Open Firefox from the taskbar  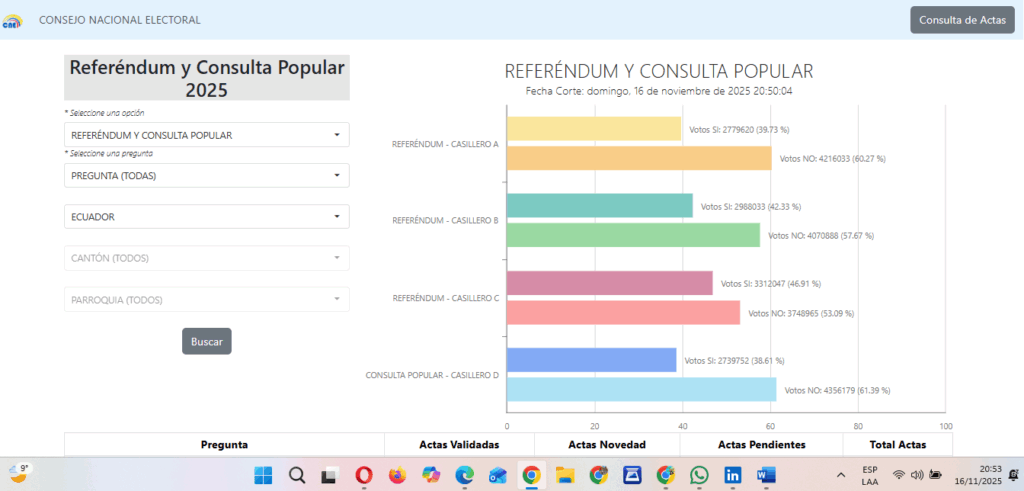pos(397,475)
